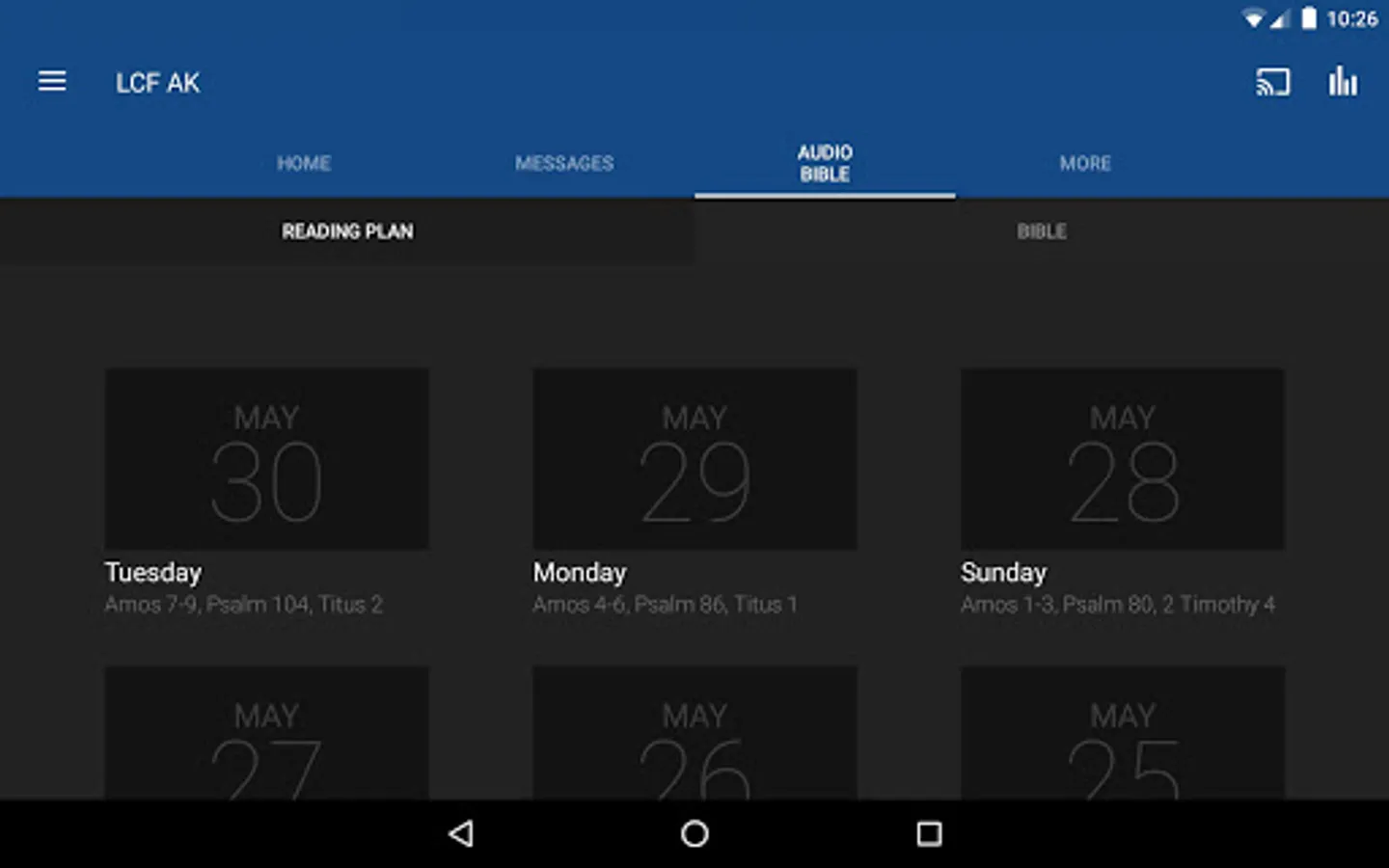Select the Reading Plan sub-tab
The height and width of the screenshot is (868, 1389).
point(347,231)
